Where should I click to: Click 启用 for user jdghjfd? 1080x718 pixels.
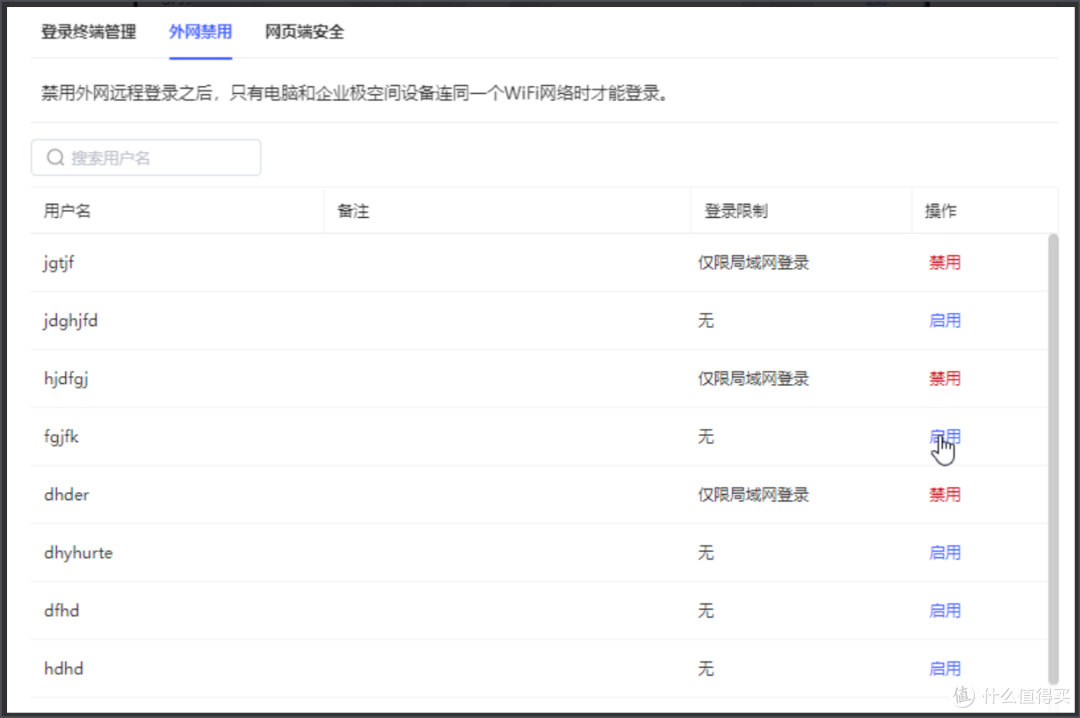944,321
